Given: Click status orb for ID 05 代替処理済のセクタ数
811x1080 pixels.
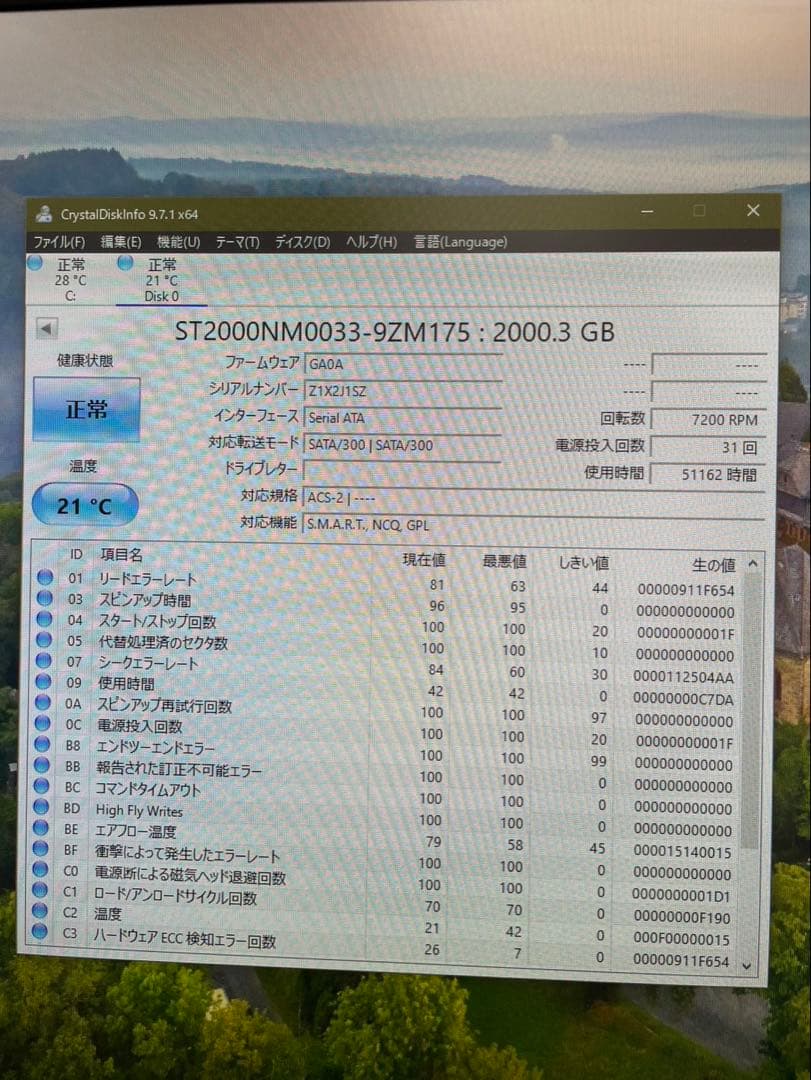Looking at the screenshot, I should click(x=43, y=640).
